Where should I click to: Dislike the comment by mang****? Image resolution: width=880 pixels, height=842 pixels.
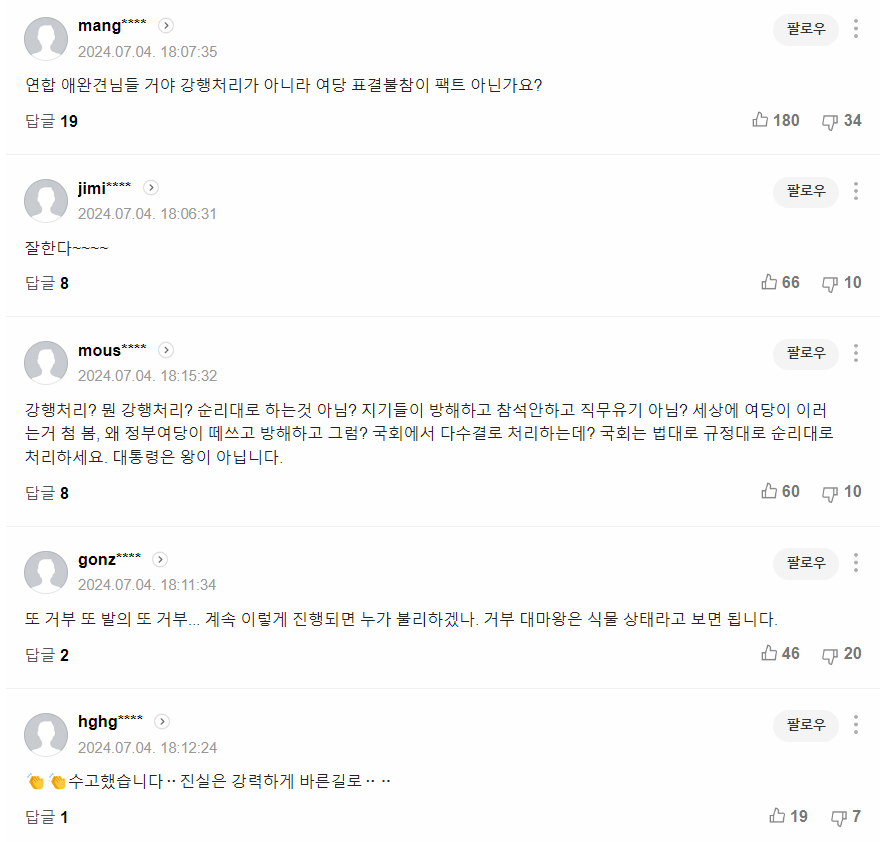(x=830, y=121)
